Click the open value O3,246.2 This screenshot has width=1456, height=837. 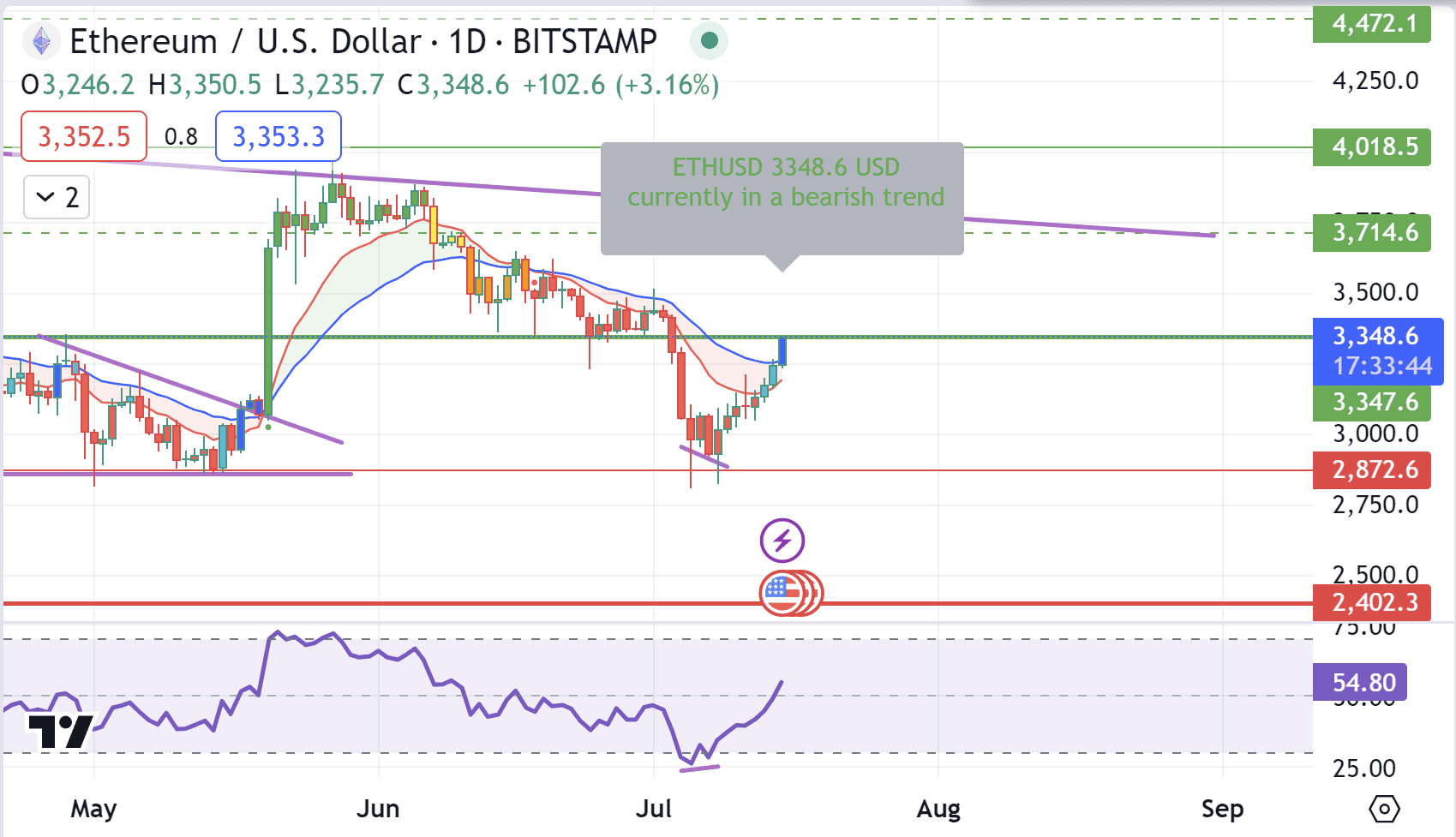(77, 85)
